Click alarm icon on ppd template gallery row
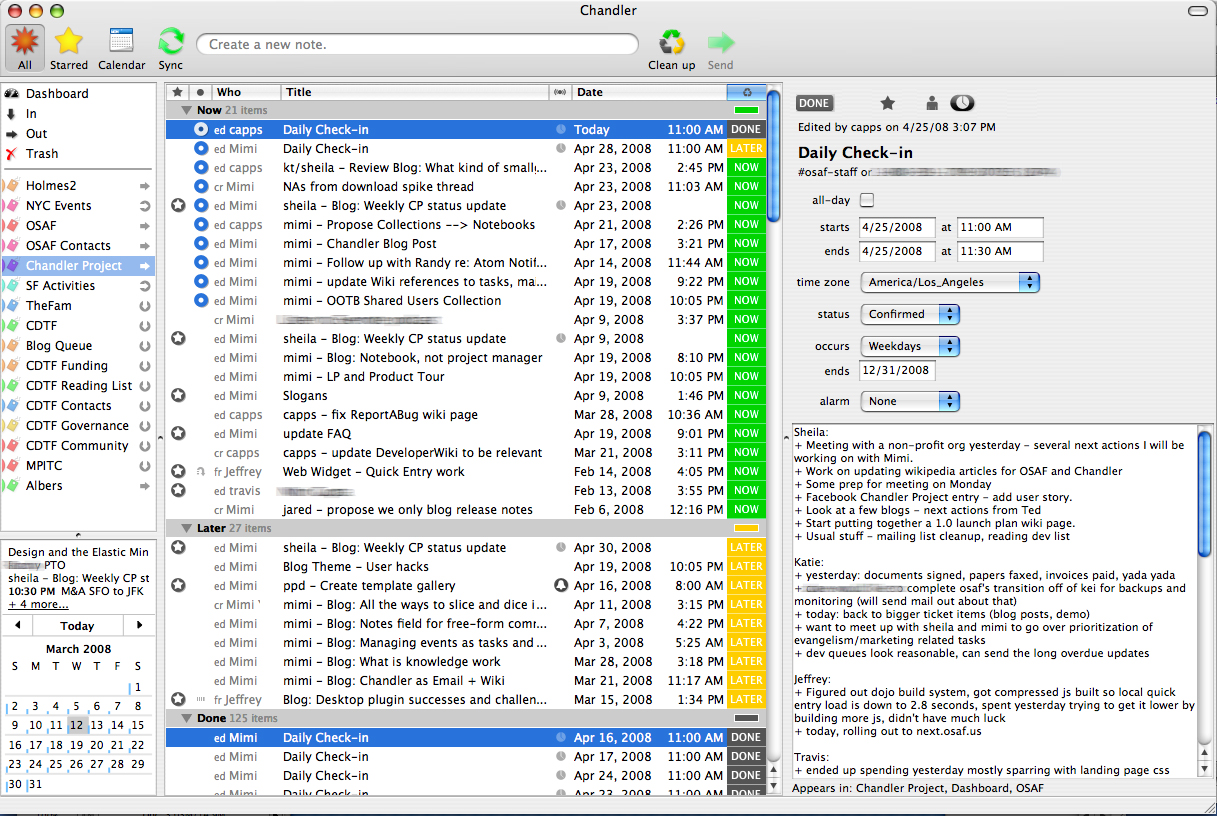Viewport: 1217px width, 816px height. 561,586
